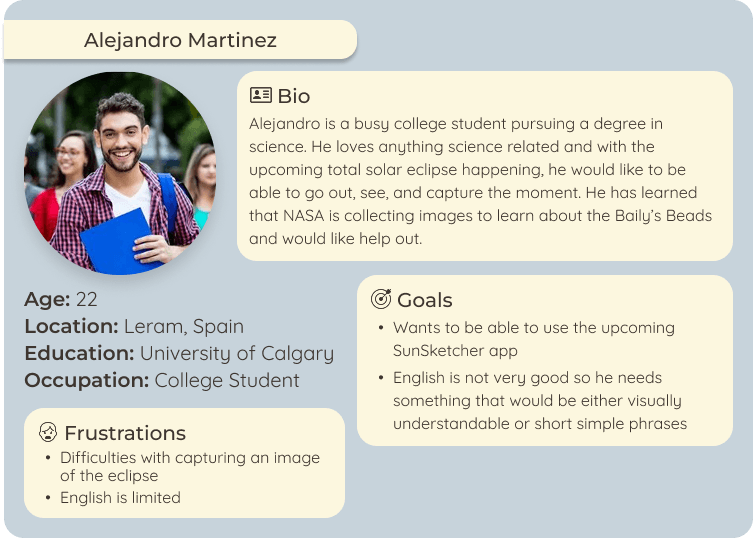Screen dimensions: 753x538
Task: Click the bold Occupation label
Action: tap(86, 380)
